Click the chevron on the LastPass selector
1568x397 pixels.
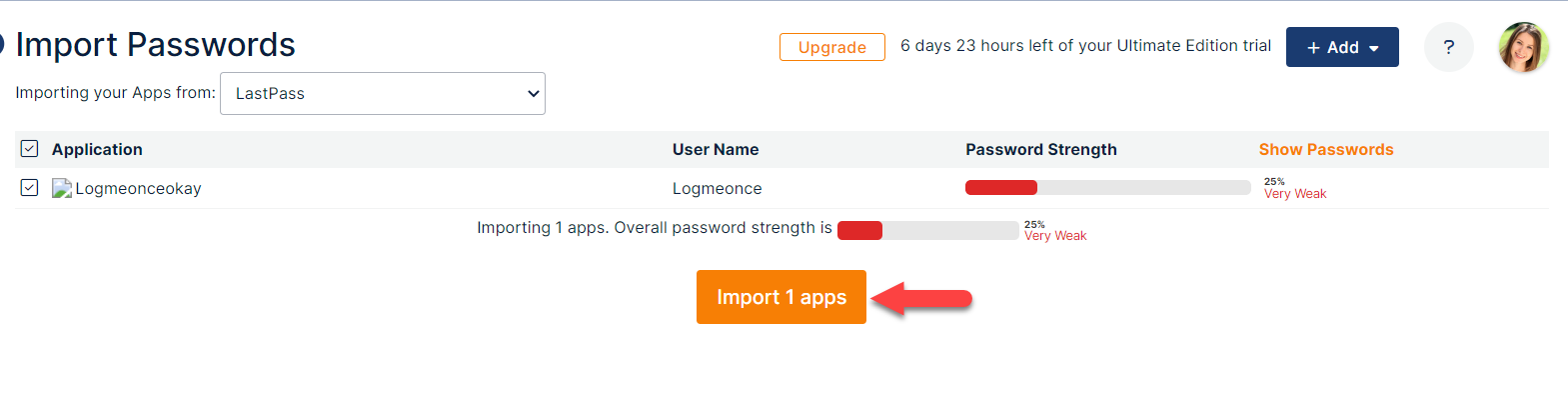(x=533, y=93)
